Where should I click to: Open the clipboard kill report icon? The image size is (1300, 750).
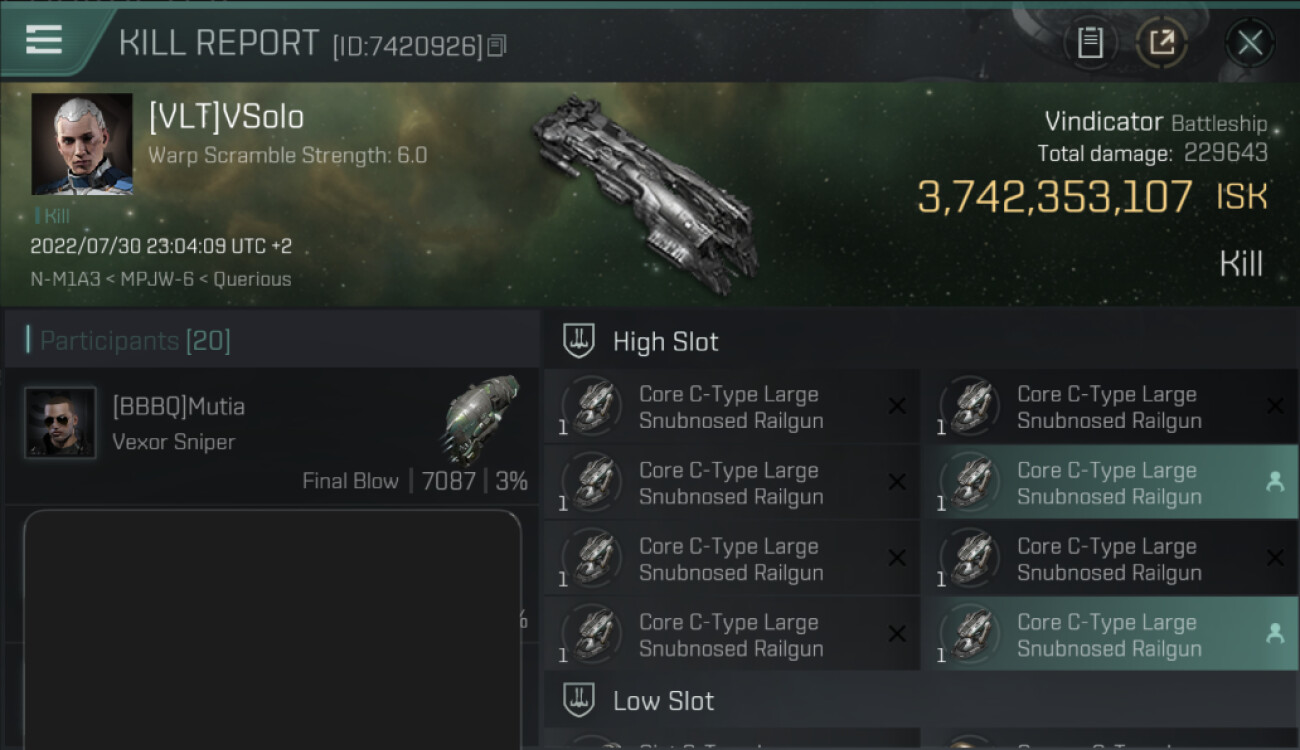(x=1089, y=43)
